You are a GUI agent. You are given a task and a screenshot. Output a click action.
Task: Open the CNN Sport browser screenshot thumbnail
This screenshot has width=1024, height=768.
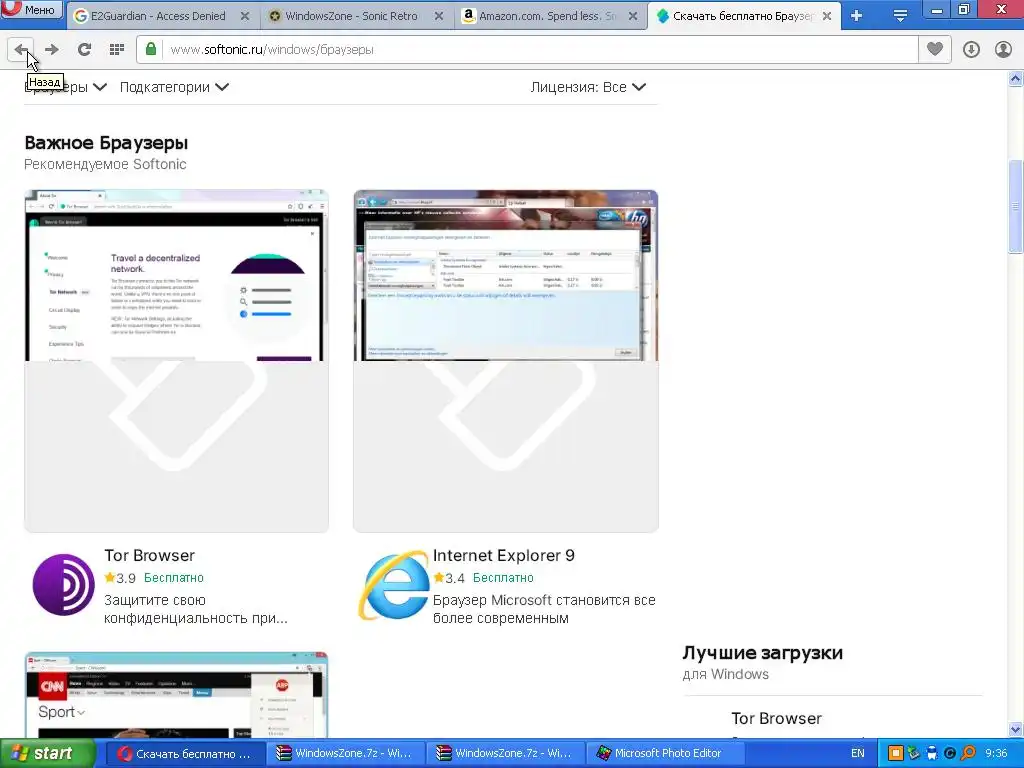coord(176,695)
